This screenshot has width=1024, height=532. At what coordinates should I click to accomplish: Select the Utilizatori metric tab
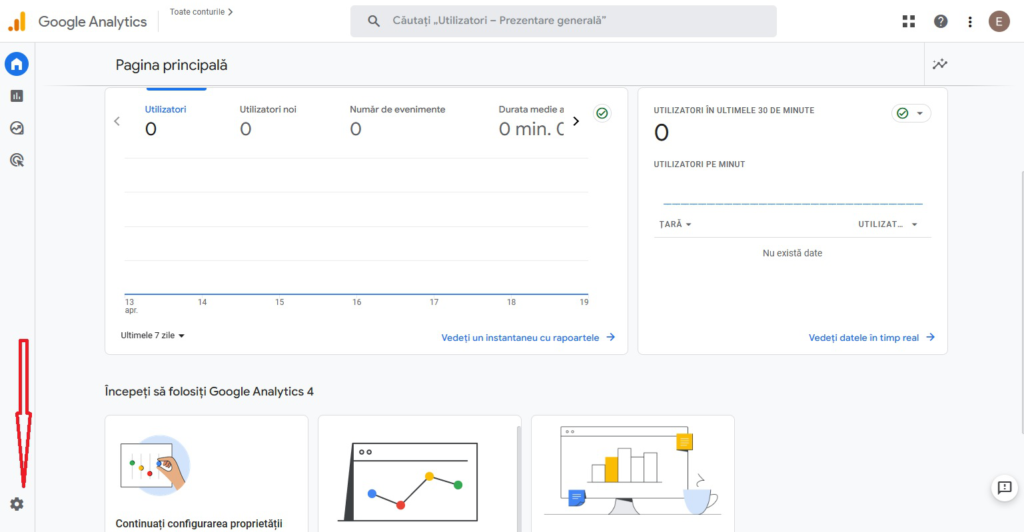[x=165, y=121]
